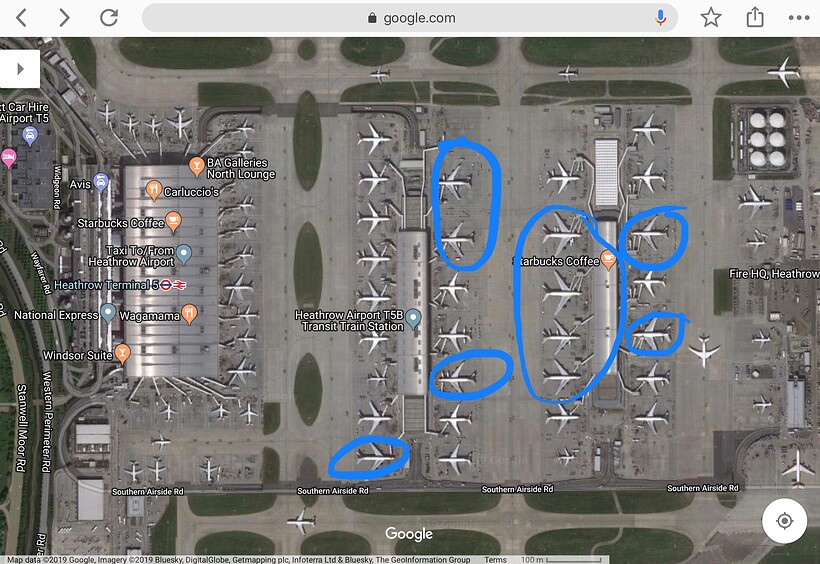Reload the page with the refresh icon
Viewport: 820px width, 564px height.
coord(109,17)
